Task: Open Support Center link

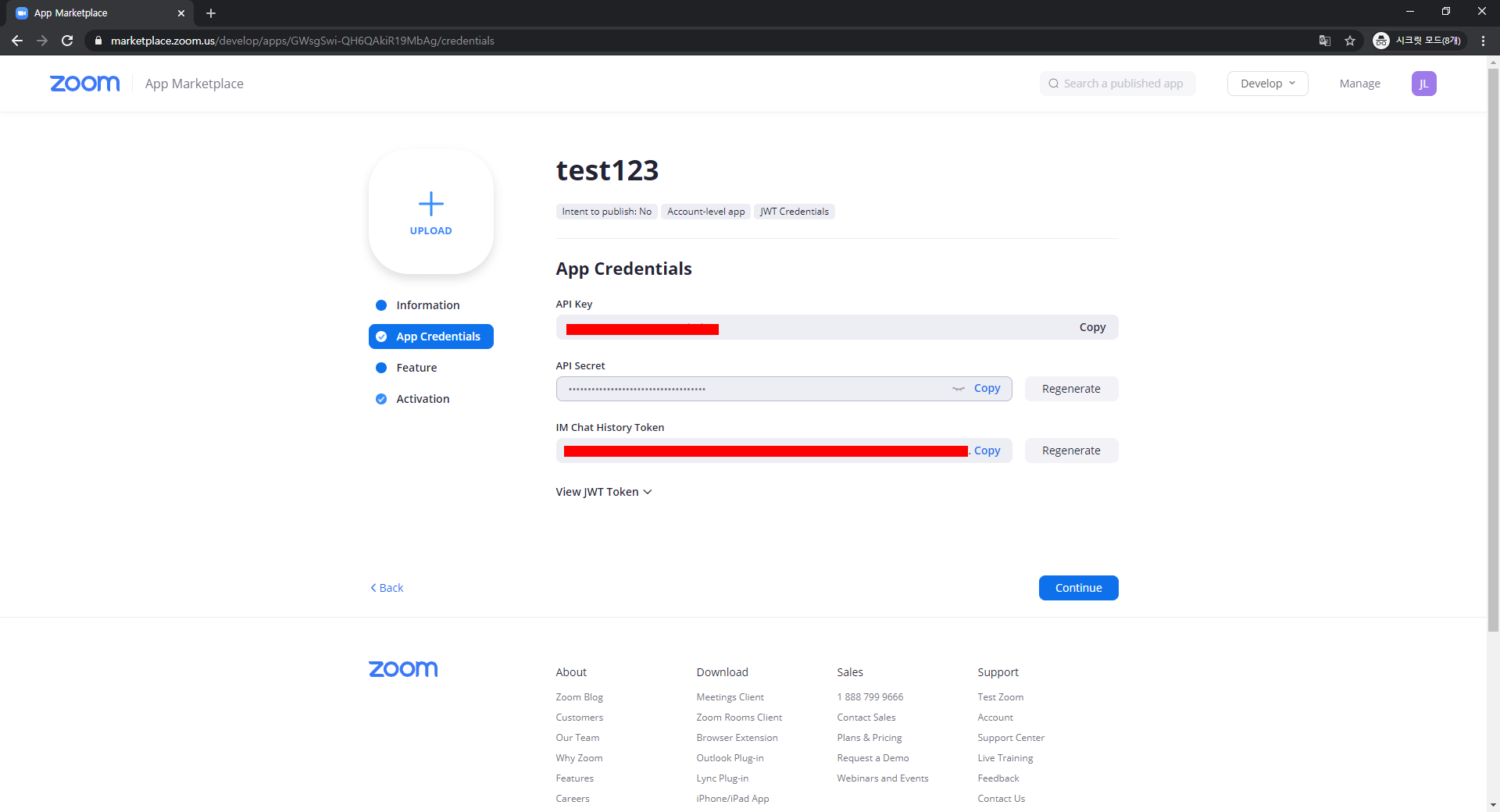Action: [x=1010, y=738]
